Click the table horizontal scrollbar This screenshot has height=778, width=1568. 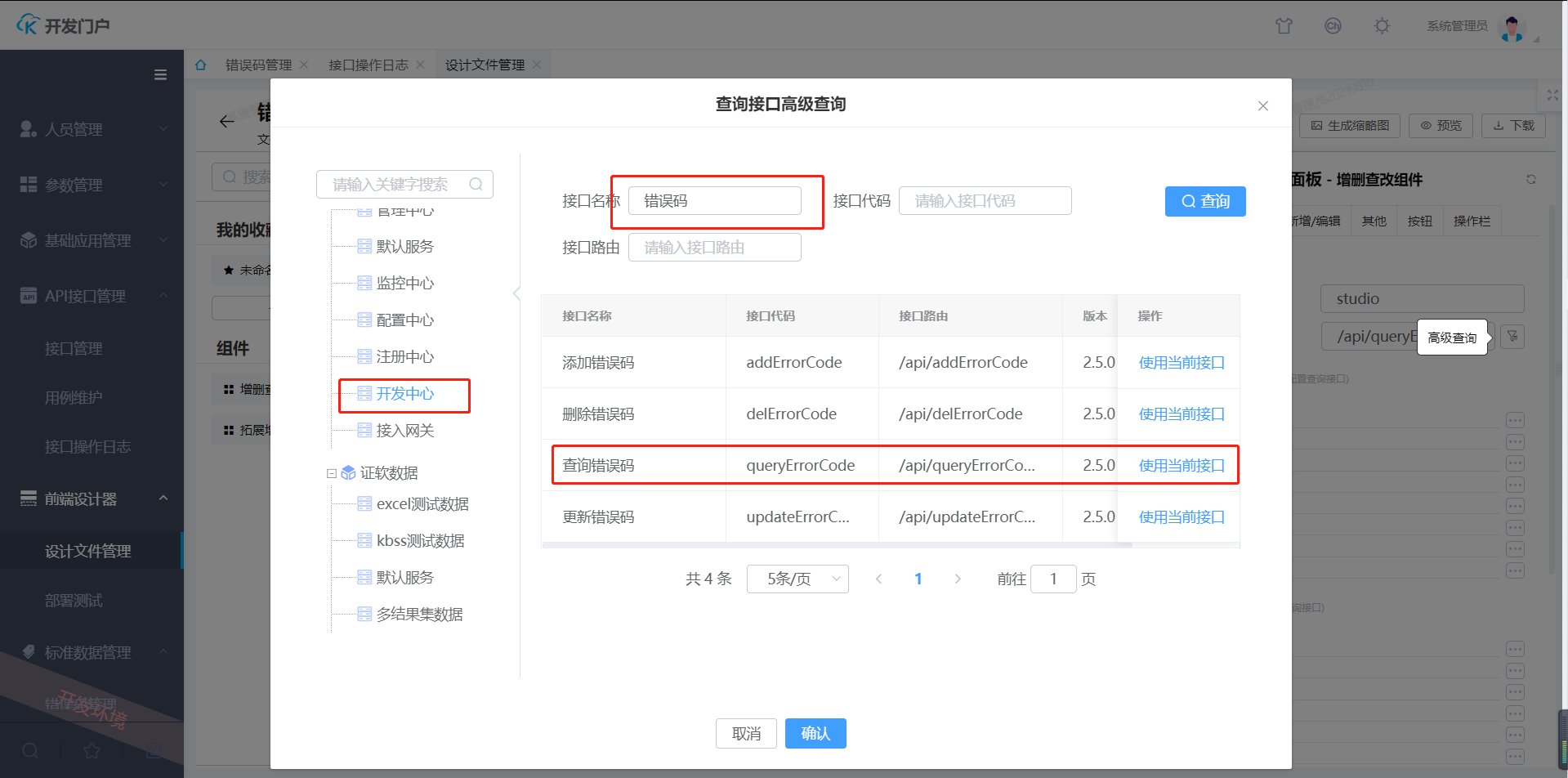point(837,545)
